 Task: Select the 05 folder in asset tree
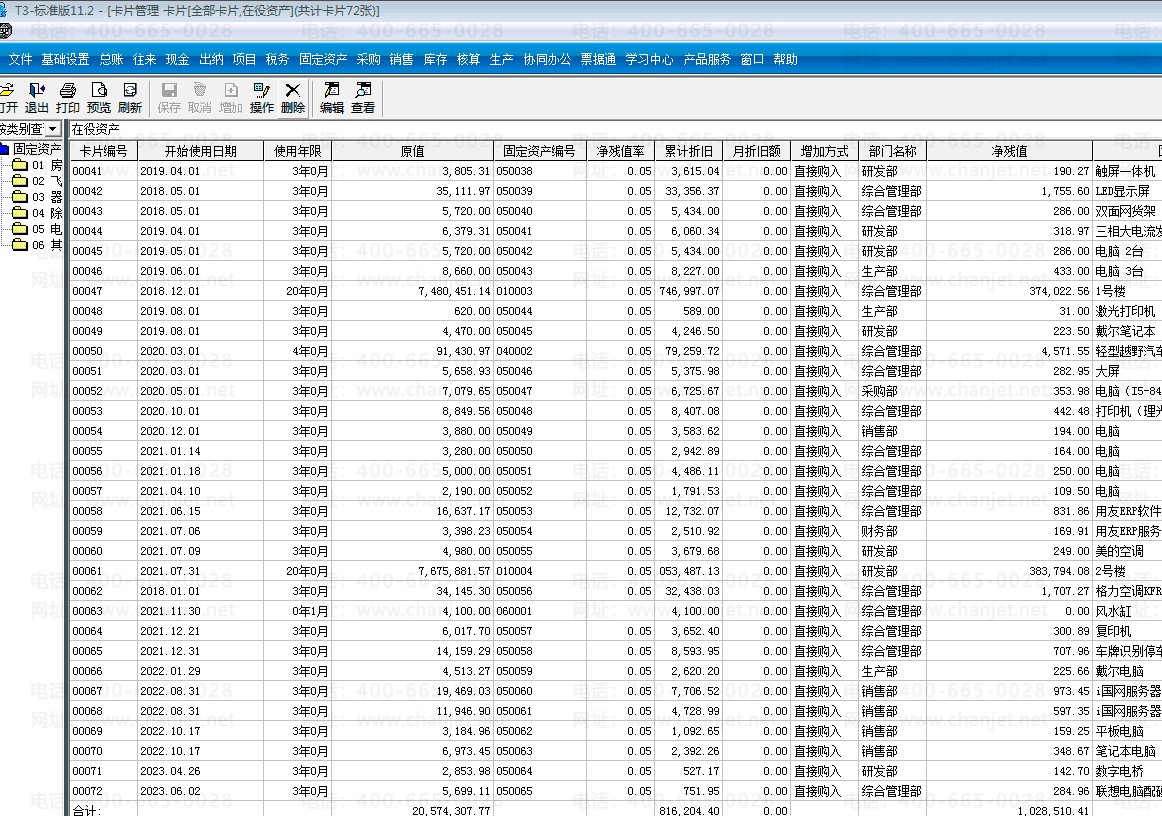click(37, 229)
